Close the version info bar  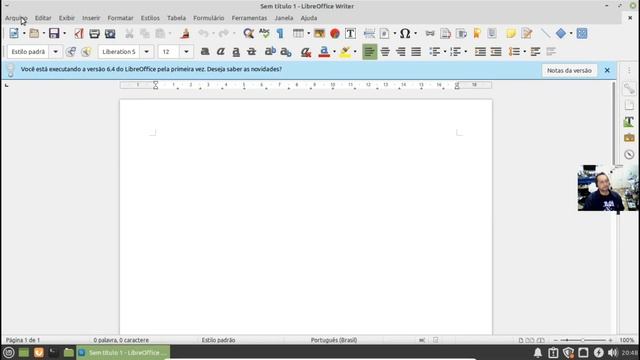tap(607, 70)
